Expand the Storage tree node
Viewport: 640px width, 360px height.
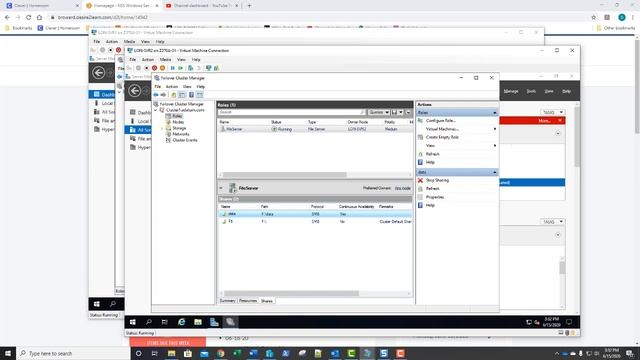162,128
